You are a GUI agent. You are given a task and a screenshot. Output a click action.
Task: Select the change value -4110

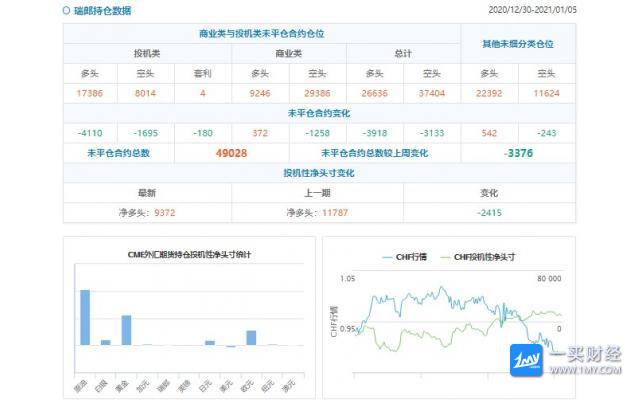pos(90,133)
